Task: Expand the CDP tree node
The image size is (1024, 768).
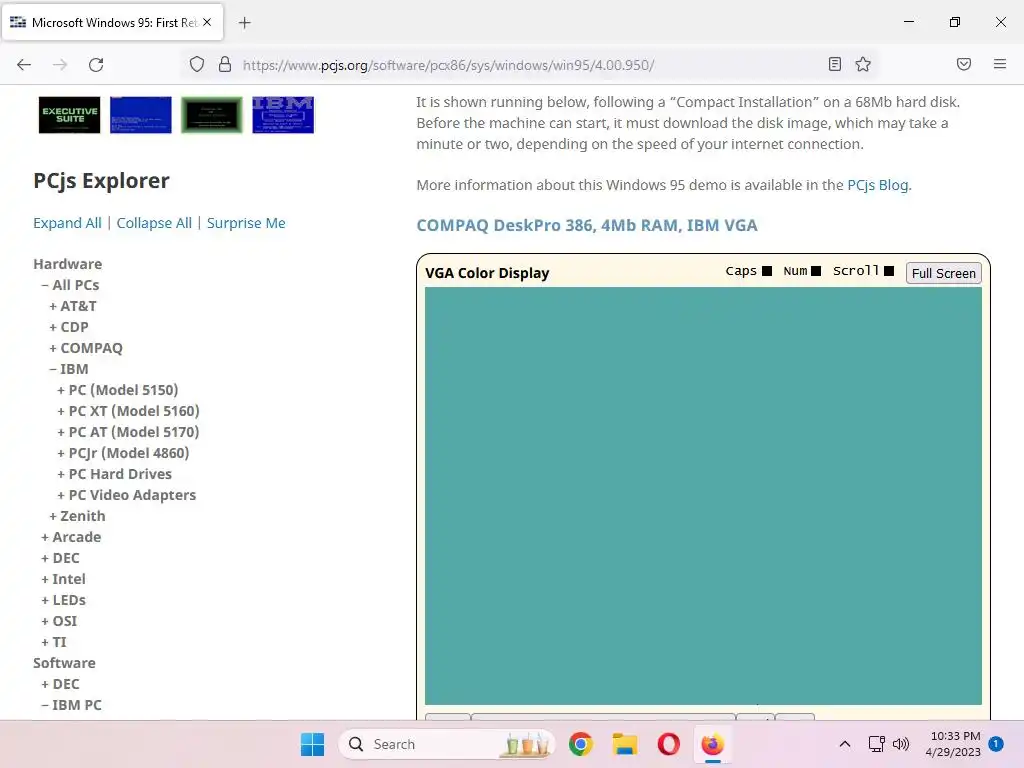Action: [x=69, y=327]
